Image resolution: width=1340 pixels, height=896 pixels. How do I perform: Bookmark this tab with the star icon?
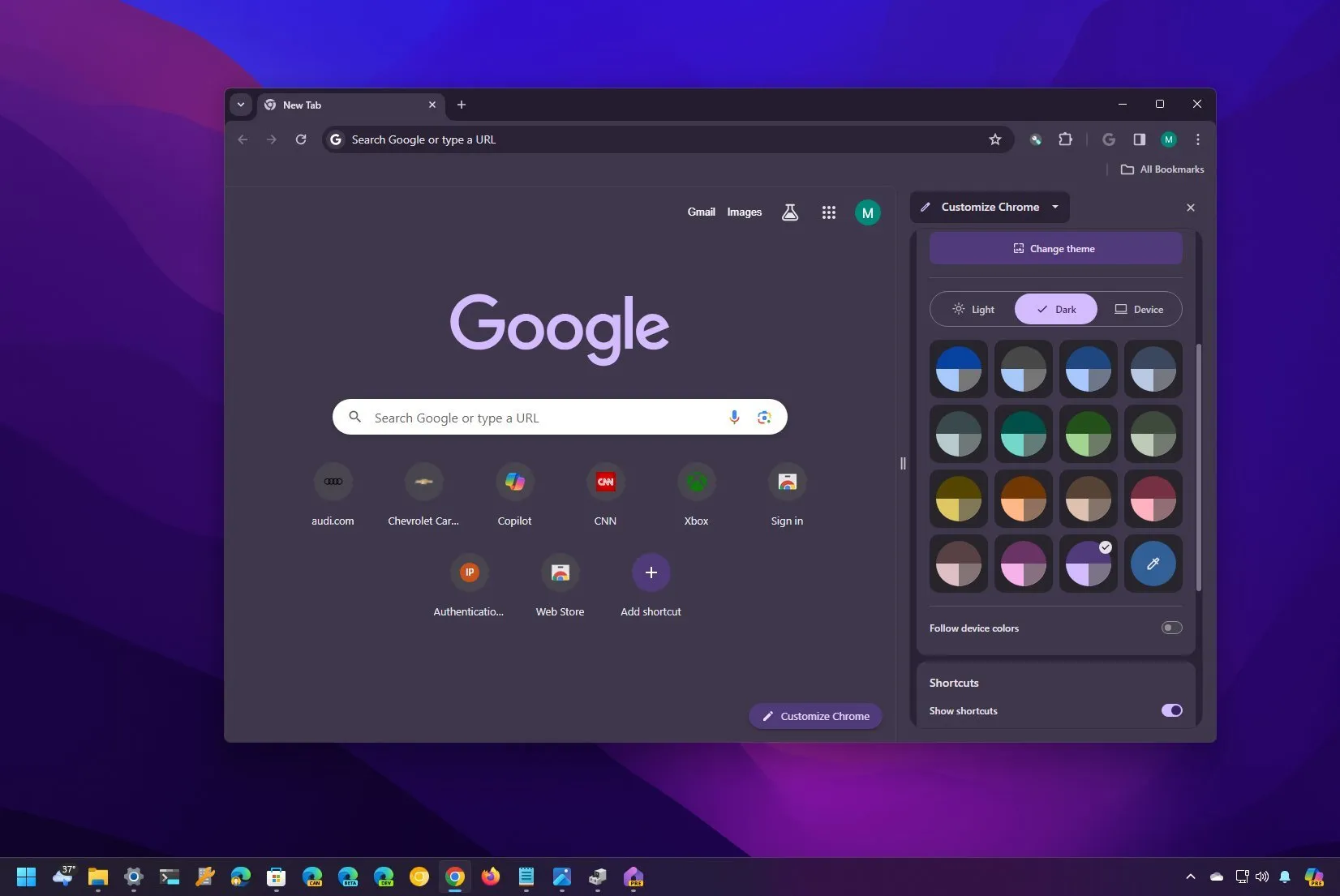click(x=995, y=139)
